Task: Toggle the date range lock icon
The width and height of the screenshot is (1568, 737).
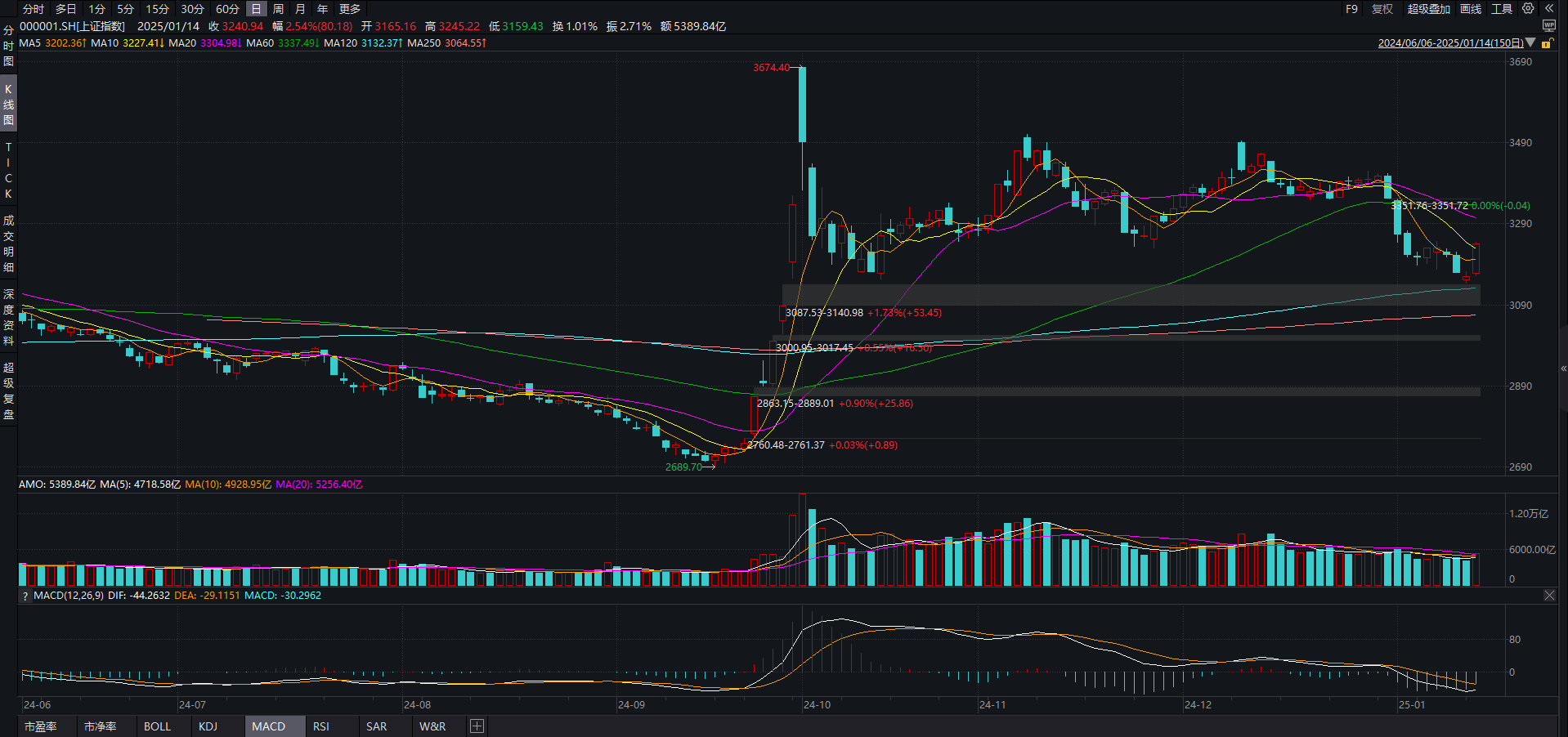Action: (1547, 43)
